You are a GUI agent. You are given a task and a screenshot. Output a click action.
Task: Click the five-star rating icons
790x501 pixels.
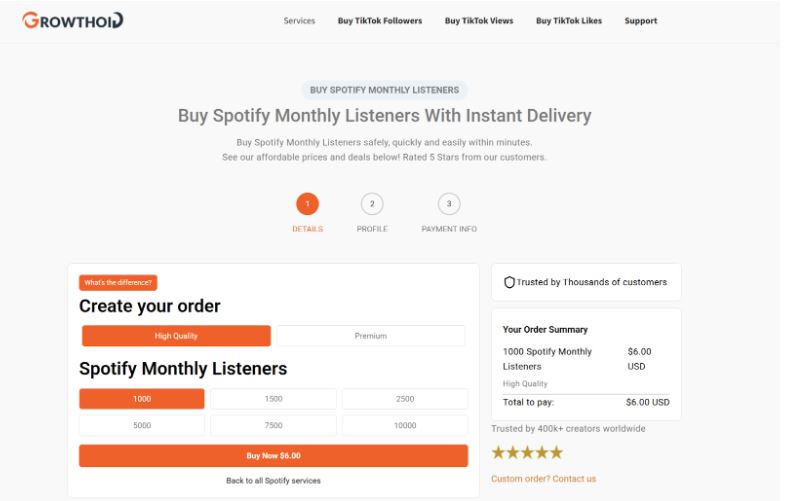point(527,453)
